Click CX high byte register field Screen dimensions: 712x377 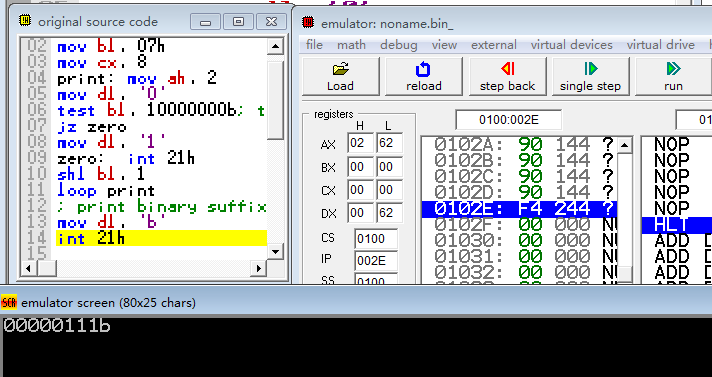pyautogui.click(x=361, y=190)
